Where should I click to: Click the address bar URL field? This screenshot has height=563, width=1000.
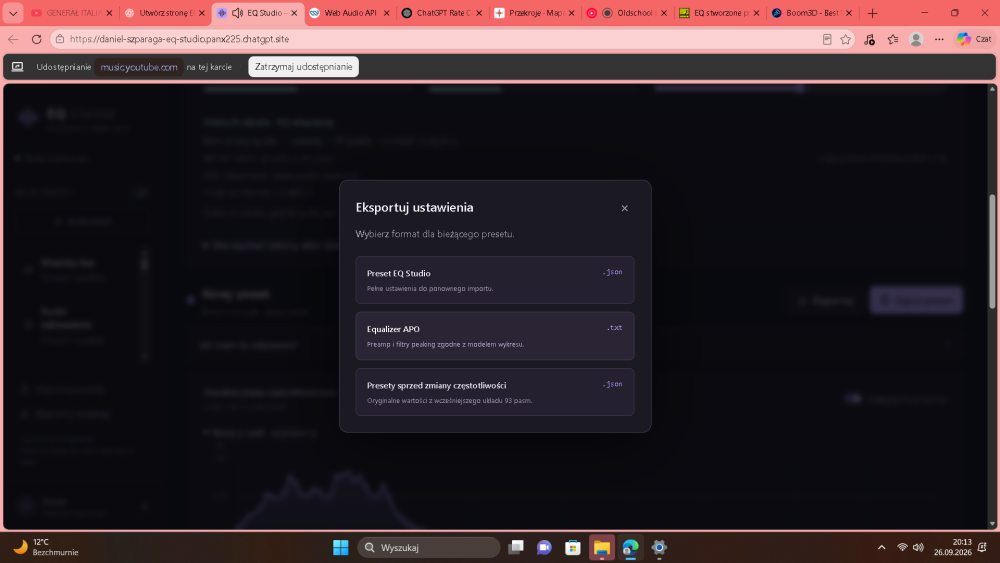coord(440,39)
